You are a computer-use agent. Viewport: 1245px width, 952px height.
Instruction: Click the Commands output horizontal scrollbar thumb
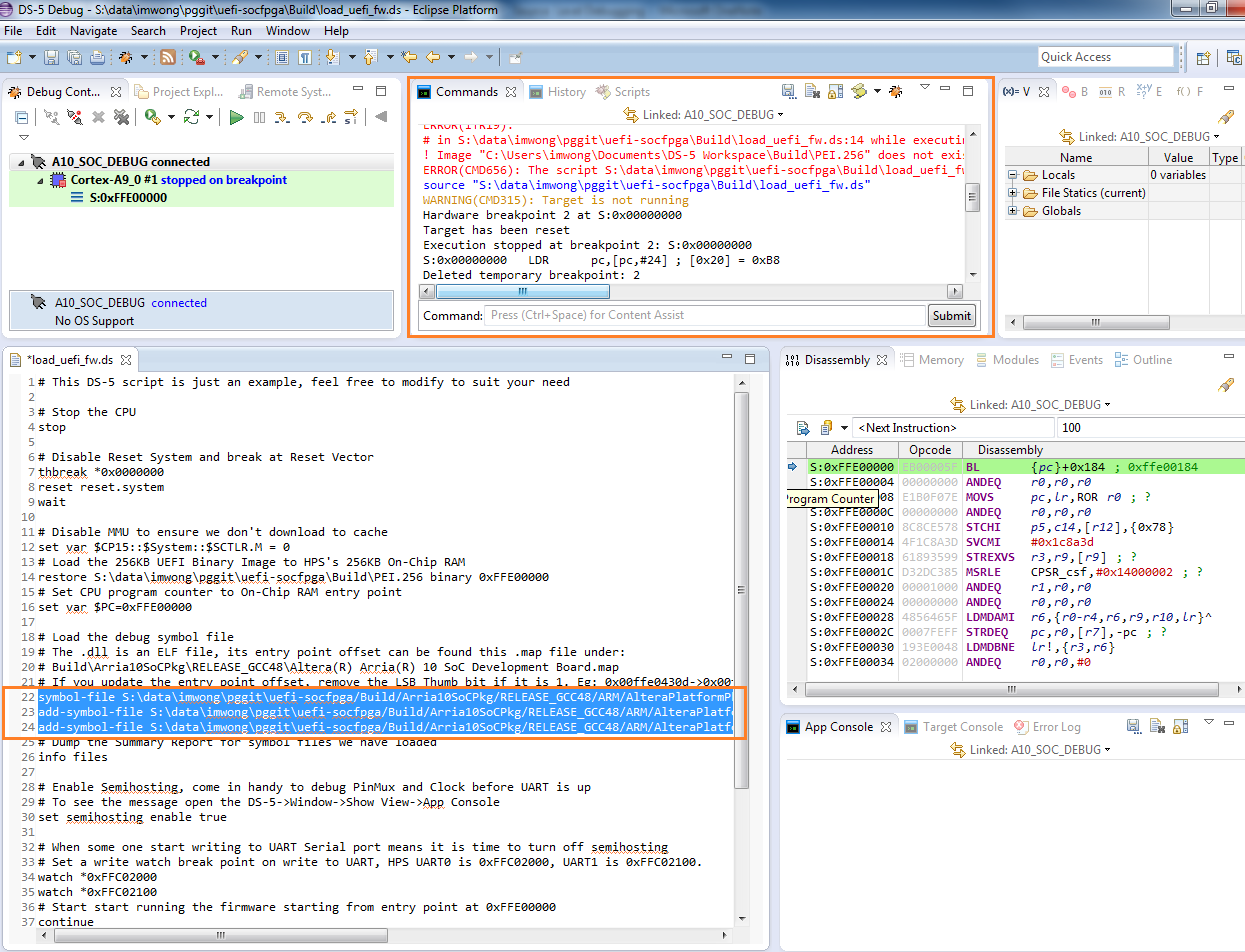(522, 291)
